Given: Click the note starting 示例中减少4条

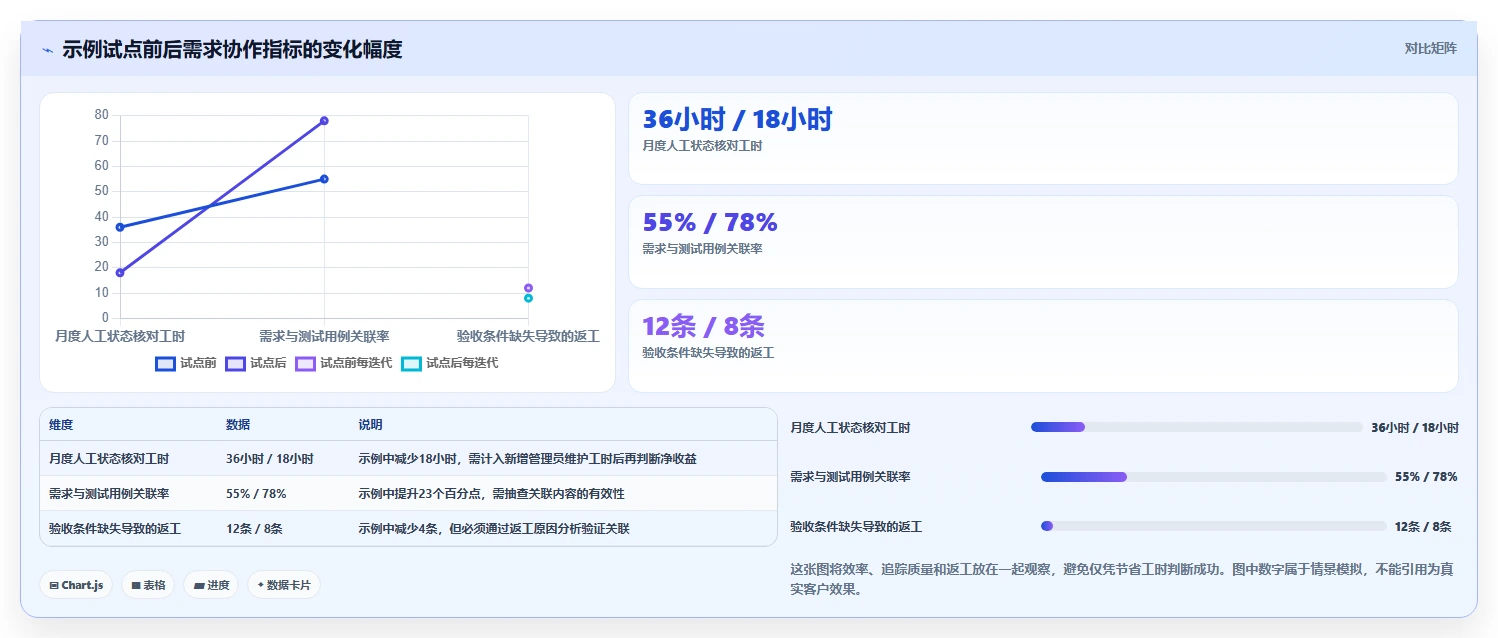Looking at the screenshot, I should (494, 529).
